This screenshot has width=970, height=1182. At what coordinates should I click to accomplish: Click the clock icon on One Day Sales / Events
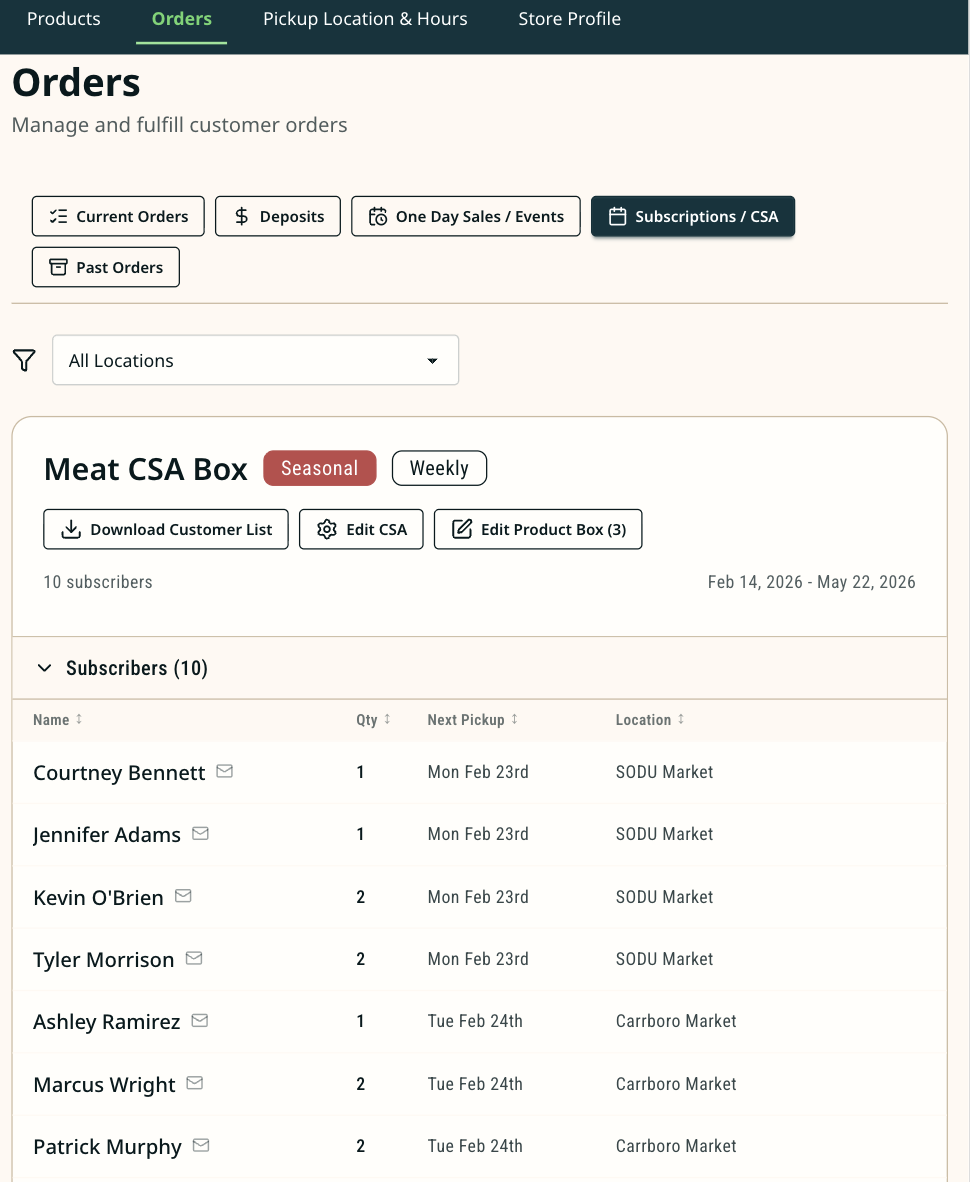pos(378,216)
